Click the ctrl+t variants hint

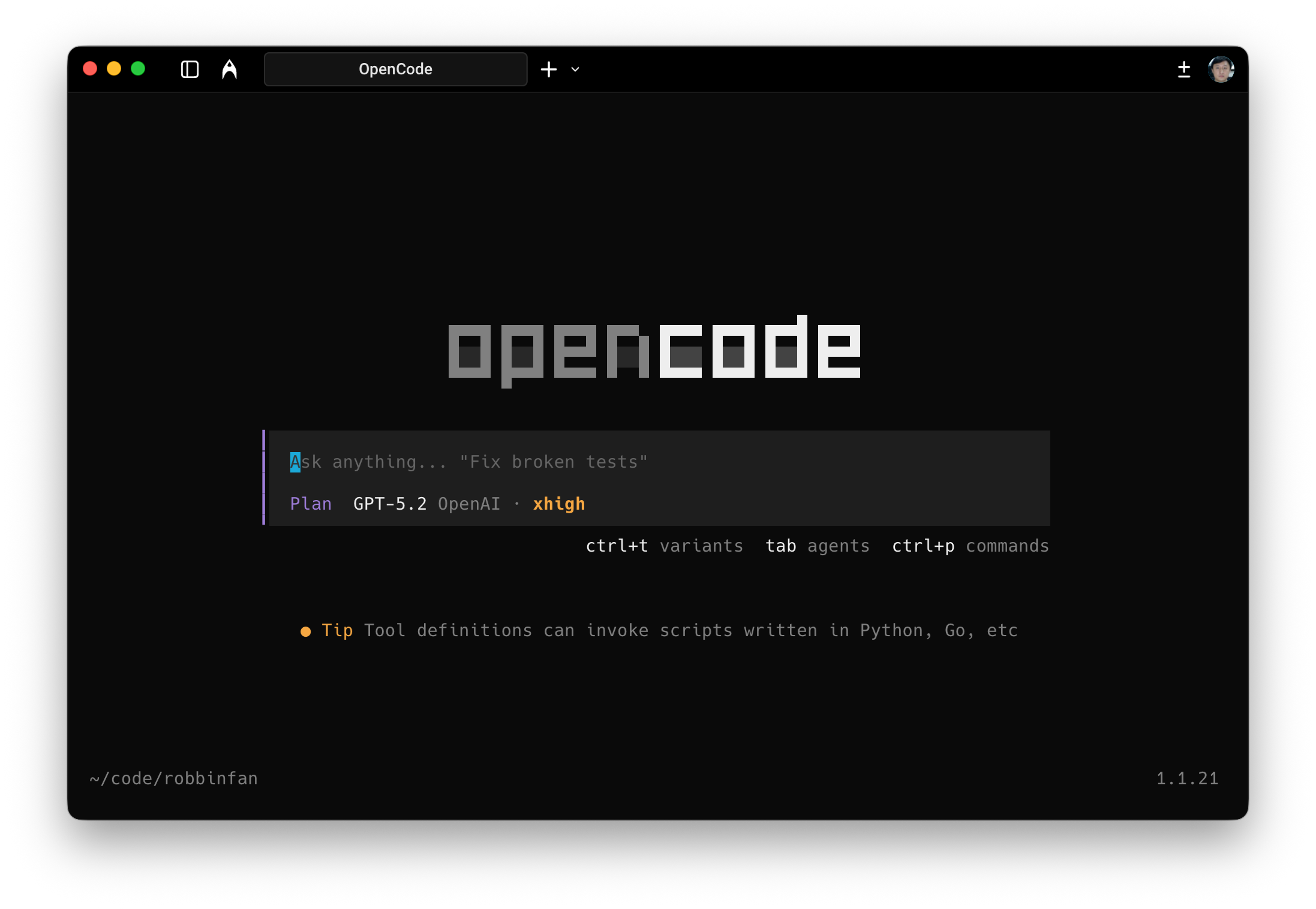[x=664, y=546]
